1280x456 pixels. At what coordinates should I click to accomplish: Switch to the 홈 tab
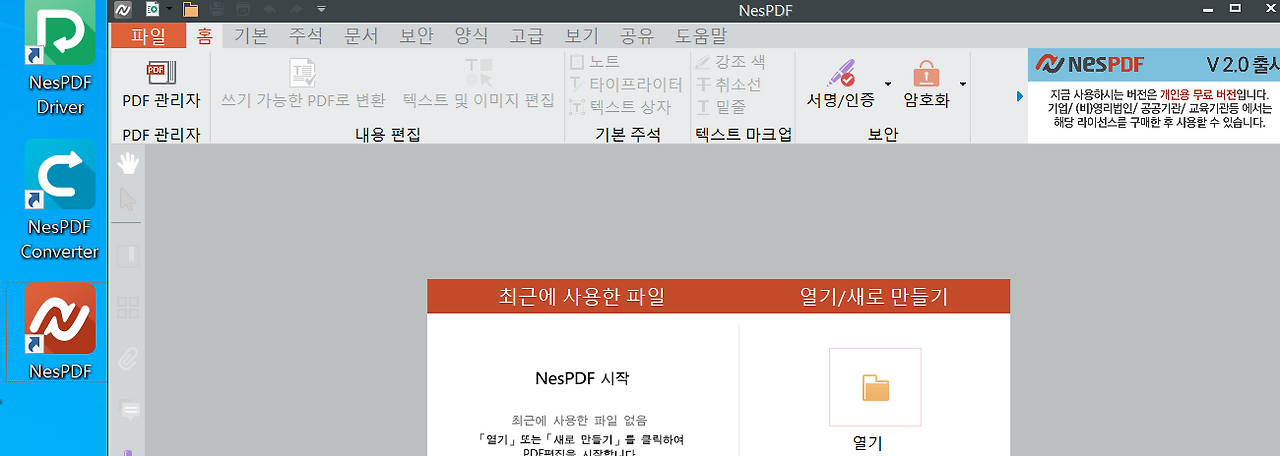pos(205,36)
